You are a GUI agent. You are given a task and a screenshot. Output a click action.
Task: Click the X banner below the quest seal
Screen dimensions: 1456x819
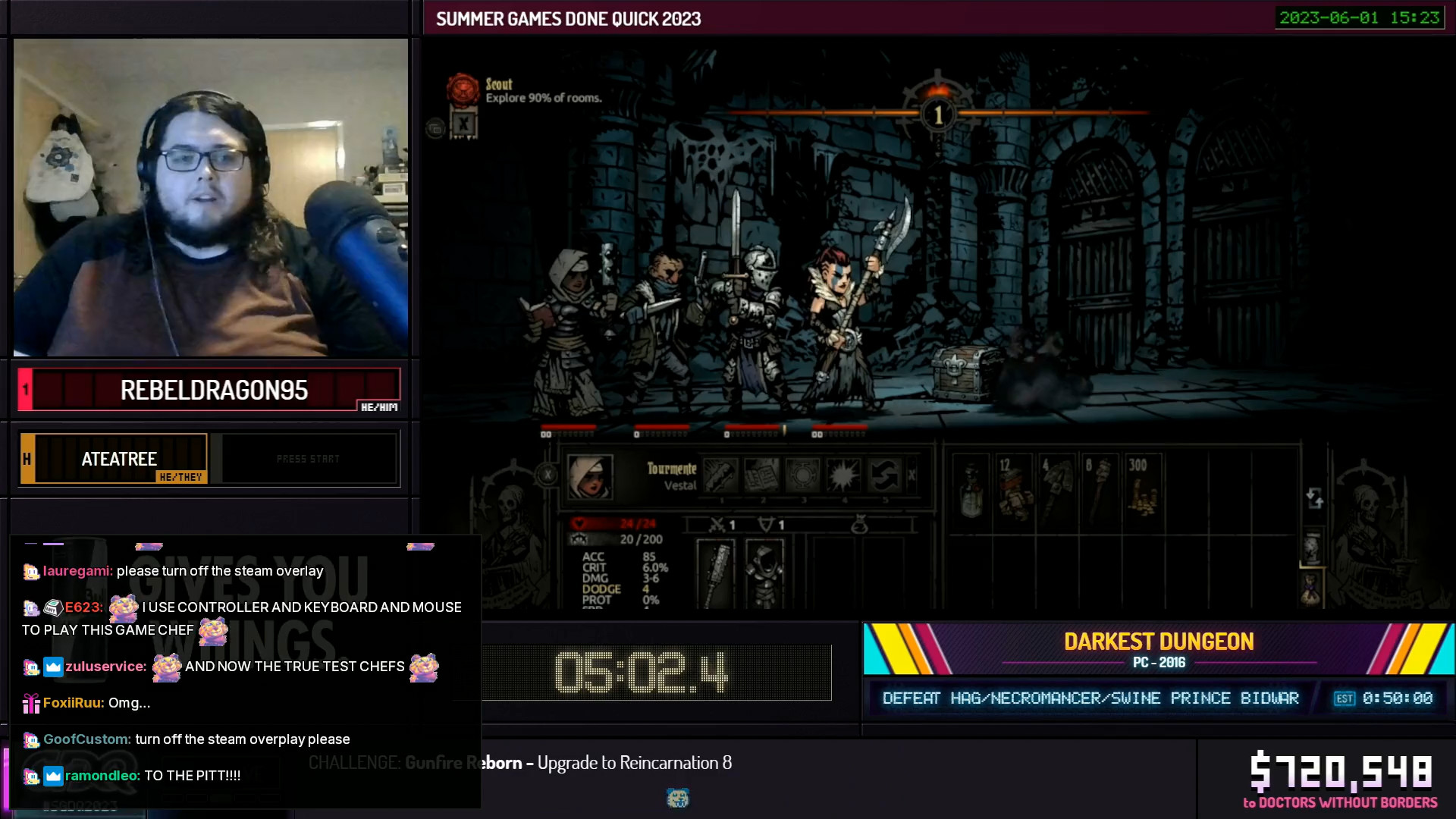[x=463, y=124]
